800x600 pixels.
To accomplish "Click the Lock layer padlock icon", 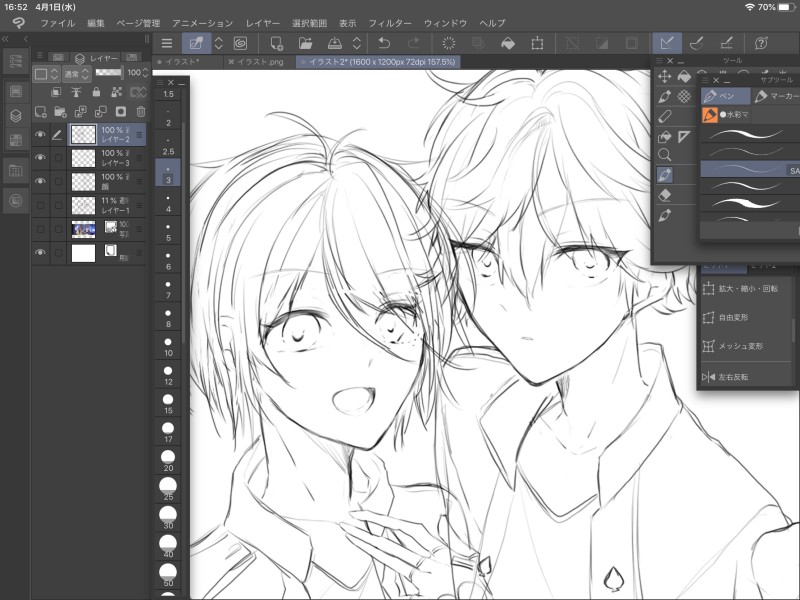I will (x=96, y=92).
